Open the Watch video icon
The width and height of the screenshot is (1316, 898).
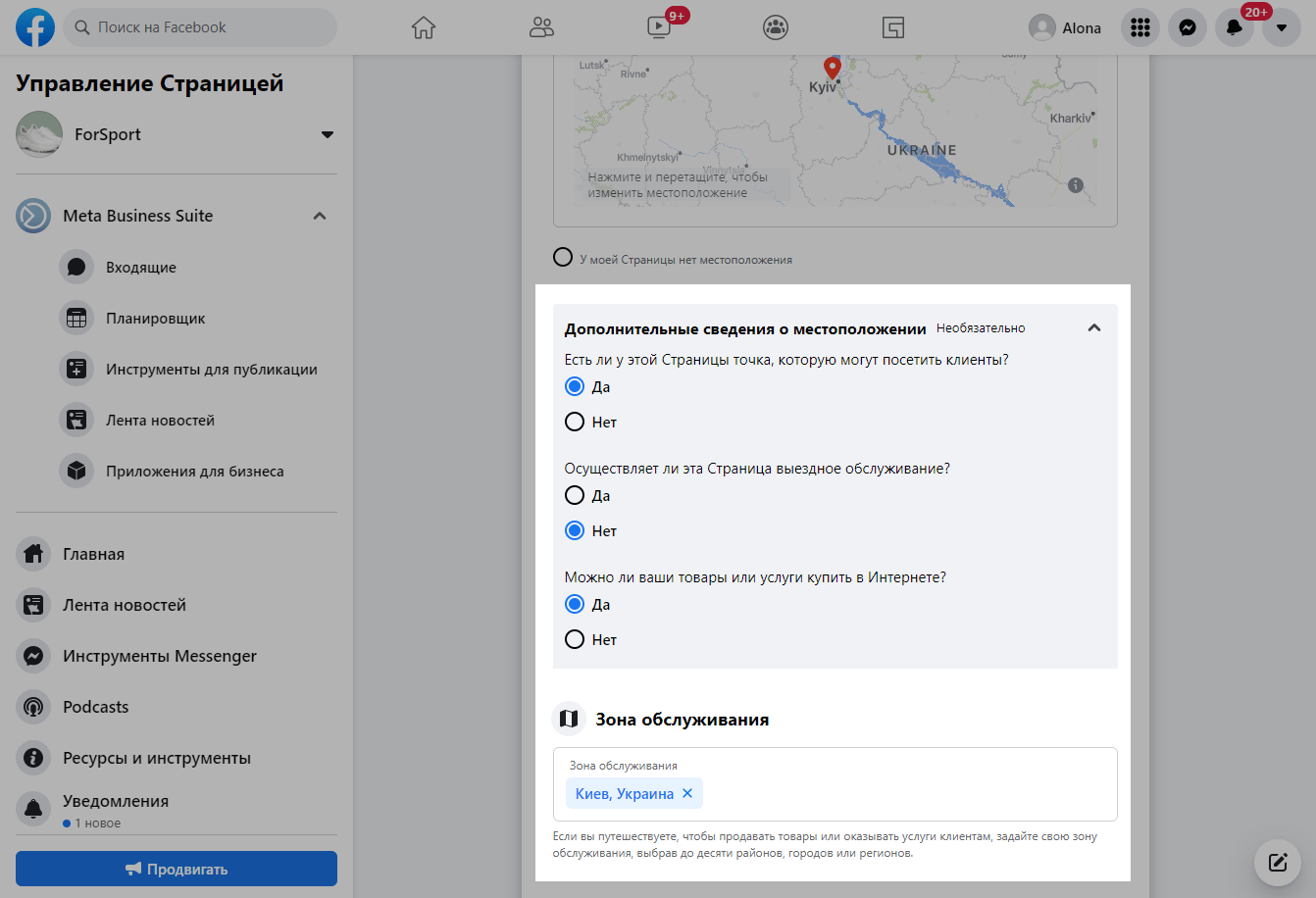point(659,27)
